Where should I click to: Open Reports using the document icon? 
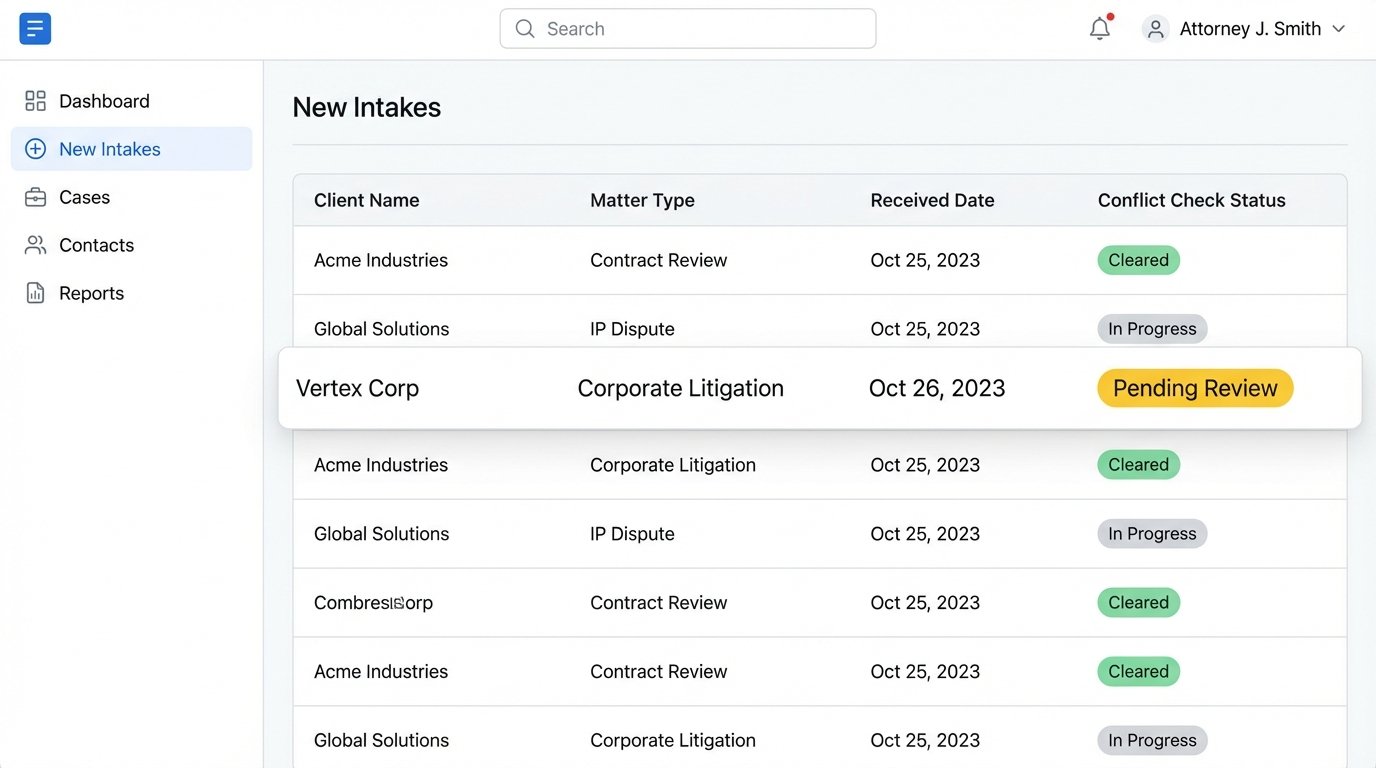click(35, 292)
